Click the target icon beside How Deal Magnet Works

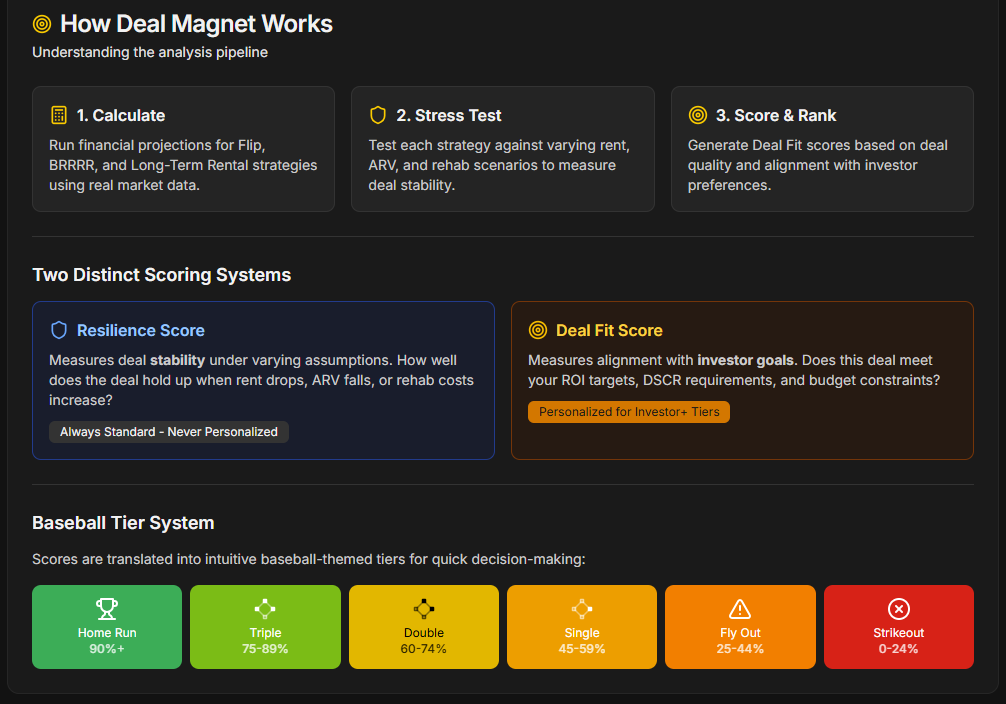pos(42,24)
